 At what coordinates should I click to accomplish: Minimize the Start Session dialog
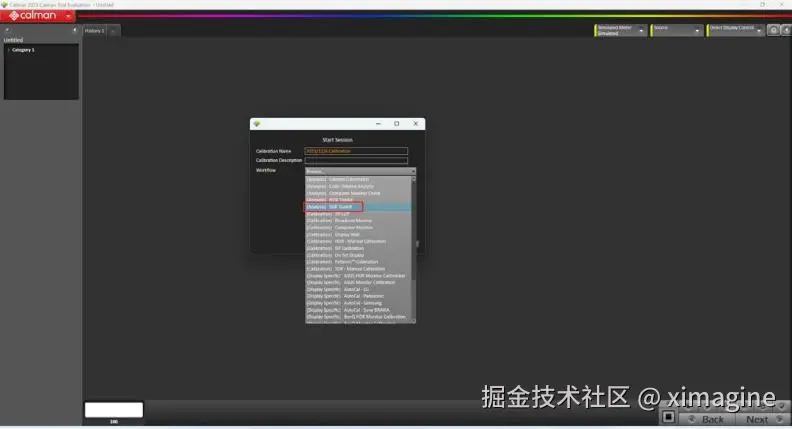click(378, 124)
